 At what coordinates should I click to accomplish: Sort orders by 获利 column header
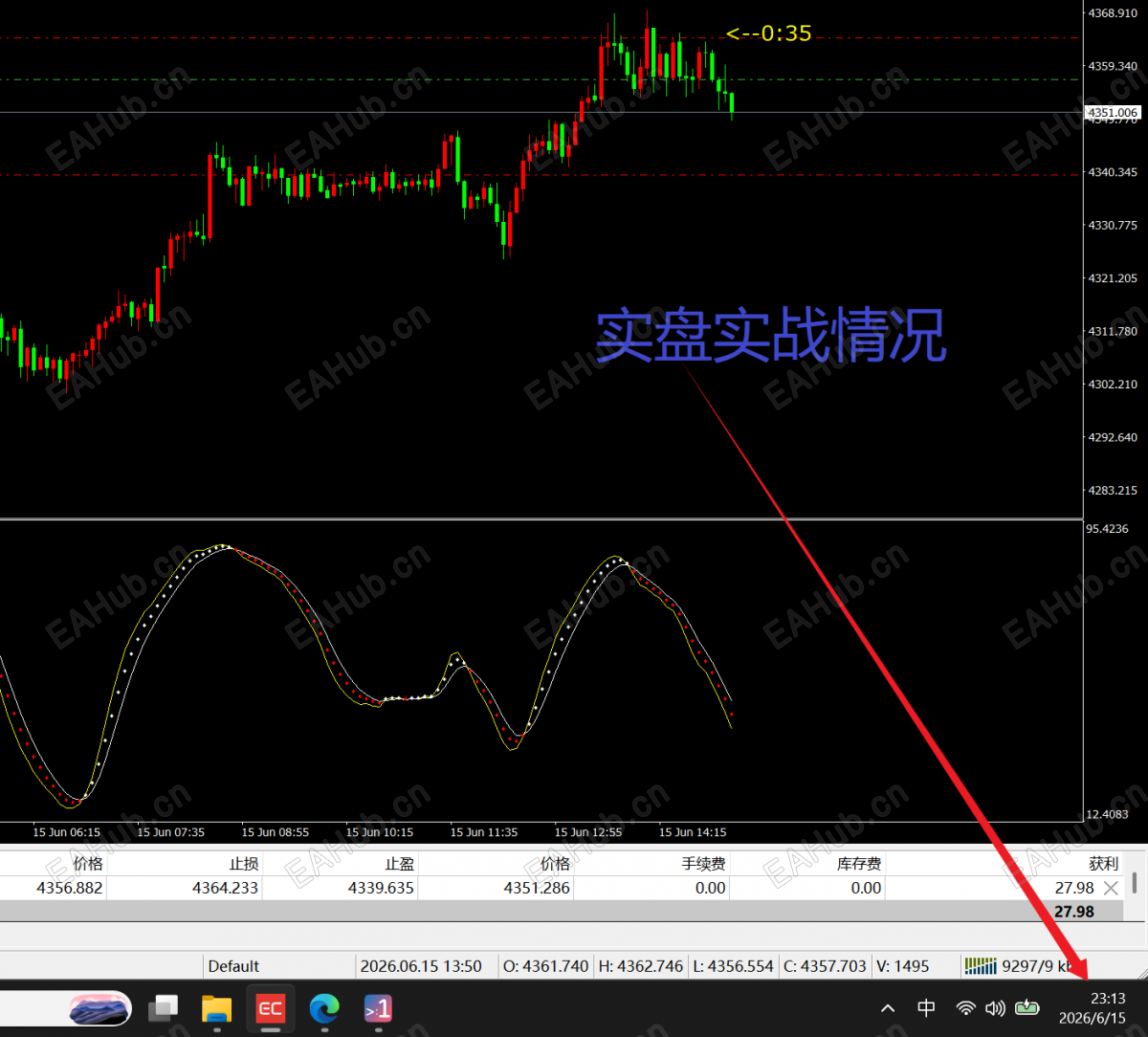click(1103, 863)
